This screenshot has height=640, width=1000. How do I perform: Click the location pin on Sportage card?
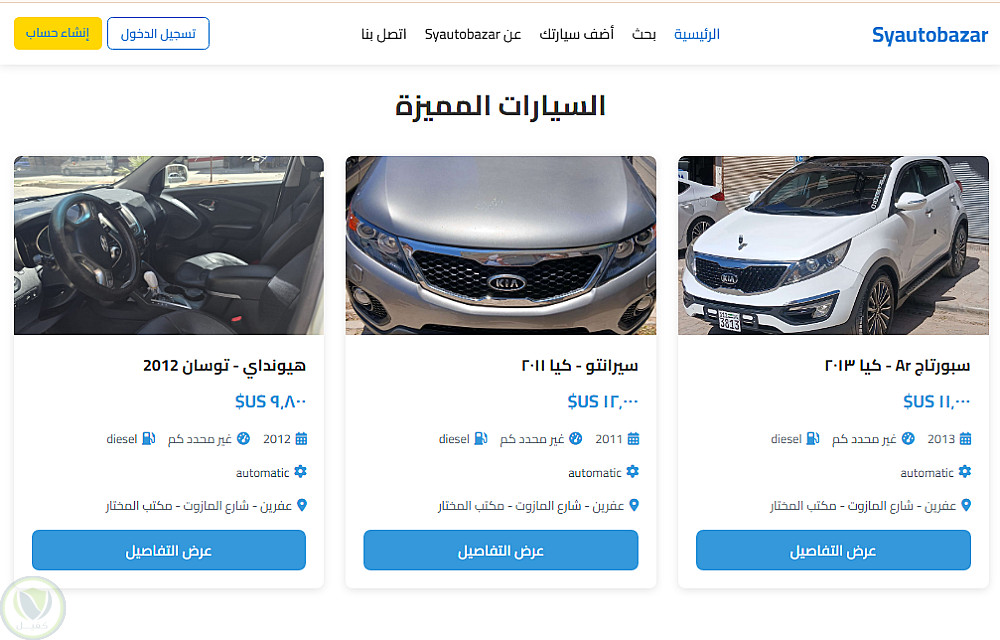(966, 505)
